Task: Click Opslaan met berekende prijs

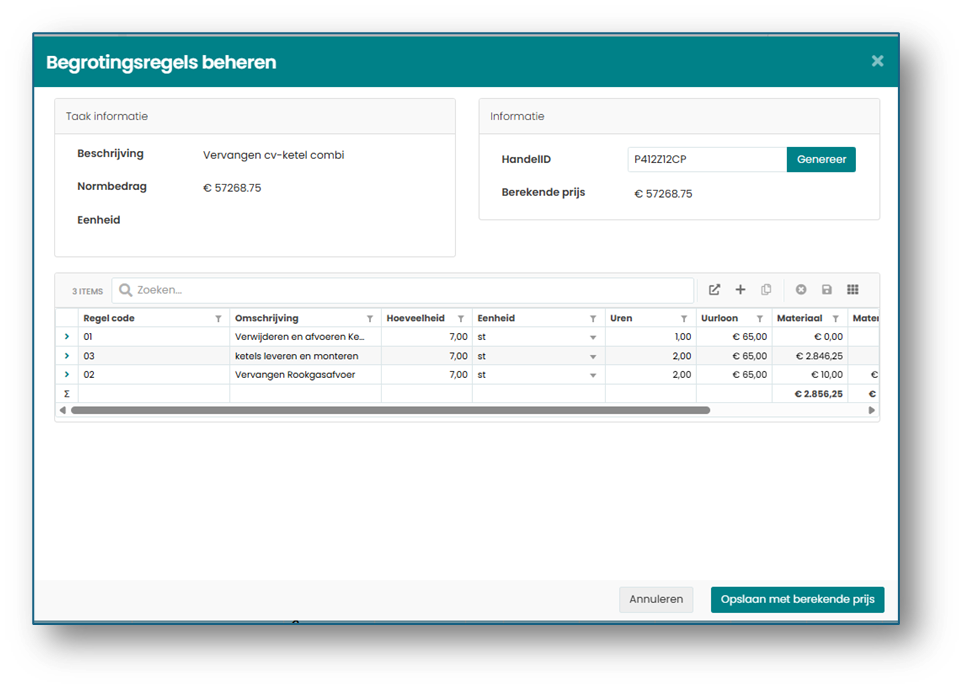Action: point(797,599)
